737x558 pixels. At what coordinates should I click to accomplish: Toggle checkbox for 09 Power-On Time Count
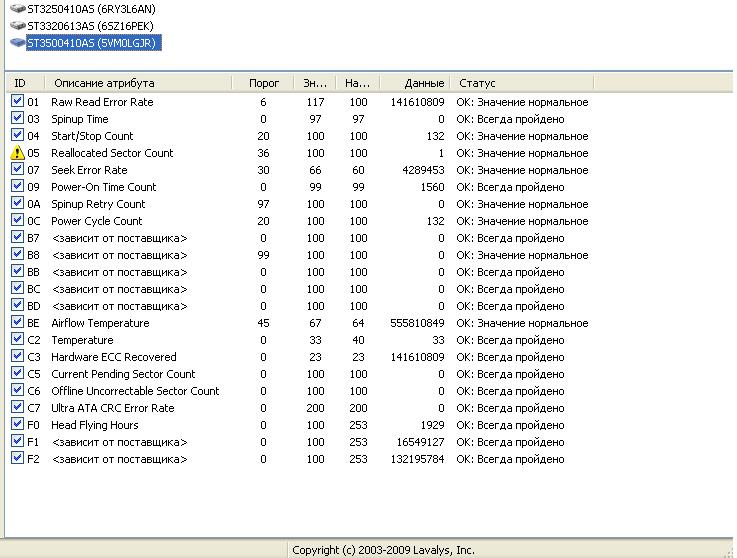pyautogui.click(x=17, y=186)
